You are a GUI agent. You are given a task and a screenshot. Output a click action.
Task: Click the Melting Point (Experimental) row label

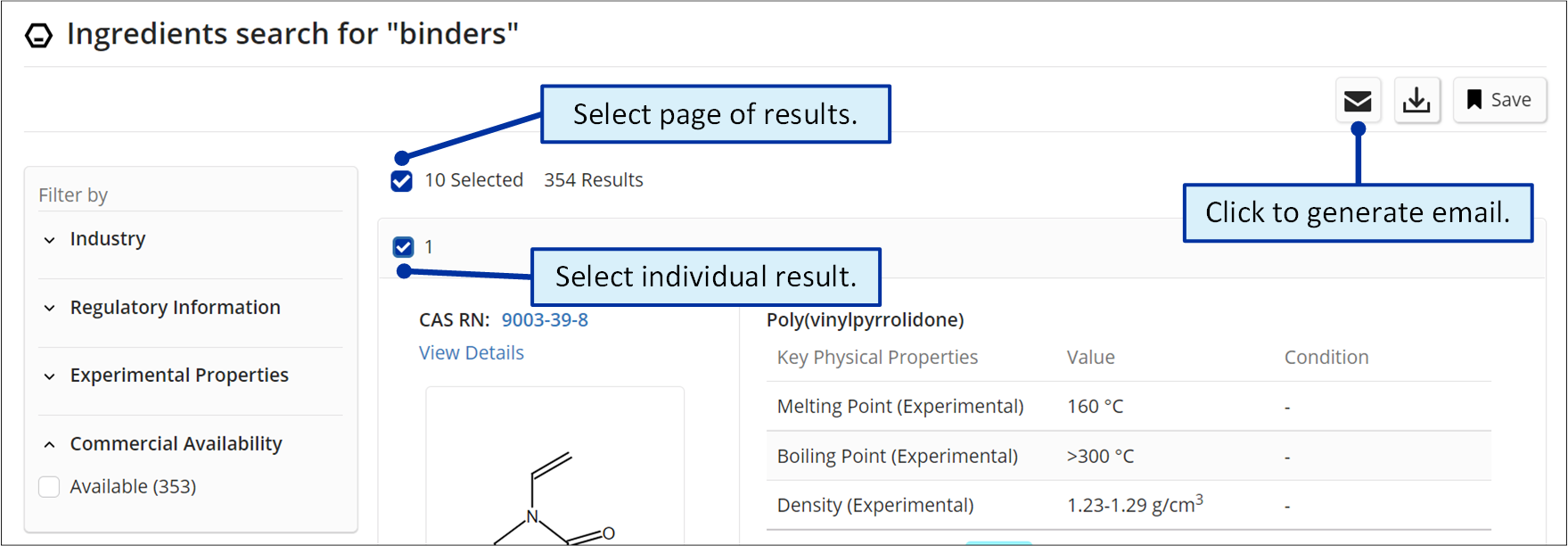900,407
